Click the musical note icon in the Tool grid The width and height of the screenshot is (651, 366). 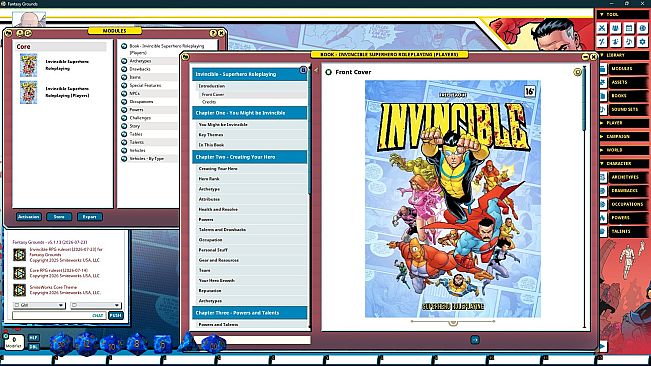pos(629,41)
